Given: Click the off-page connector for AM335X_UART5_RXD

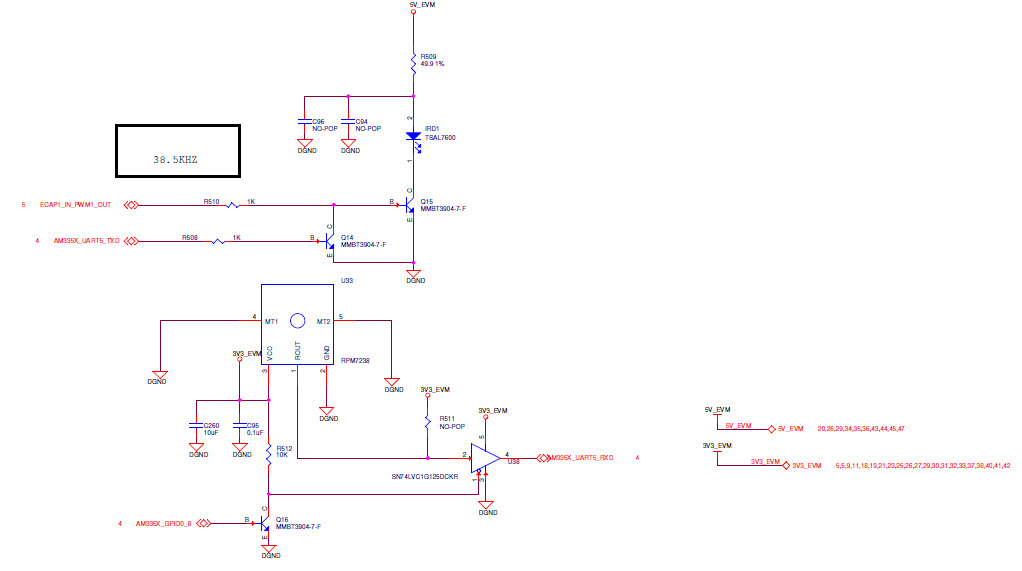Looking at the screenshot, I should point(544,458).
